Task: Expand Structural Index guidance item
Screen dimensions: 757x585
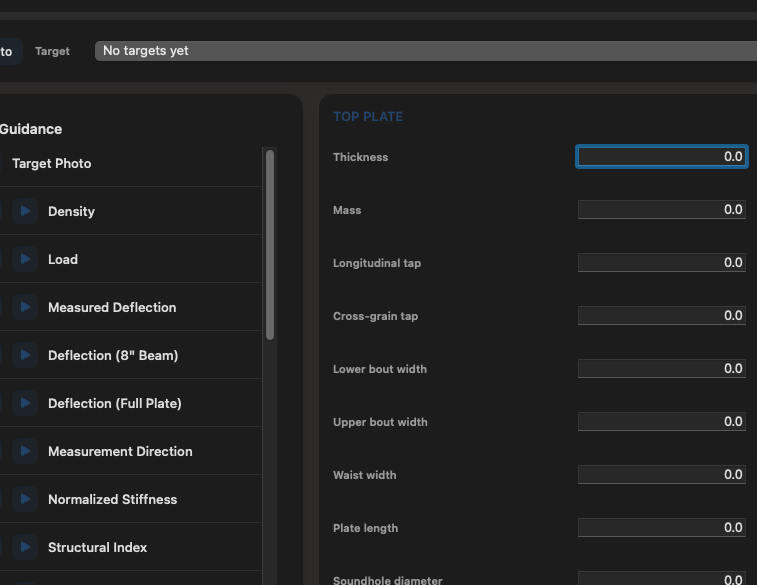Action: [x=25, y=547]
